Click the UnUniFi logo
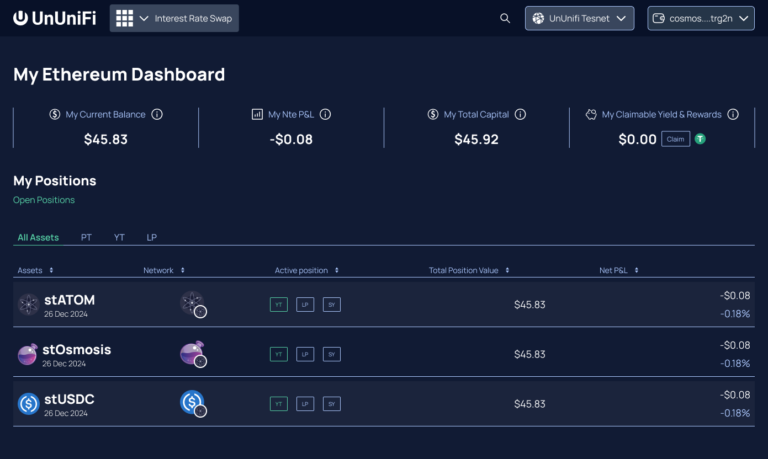 point(54,18)
